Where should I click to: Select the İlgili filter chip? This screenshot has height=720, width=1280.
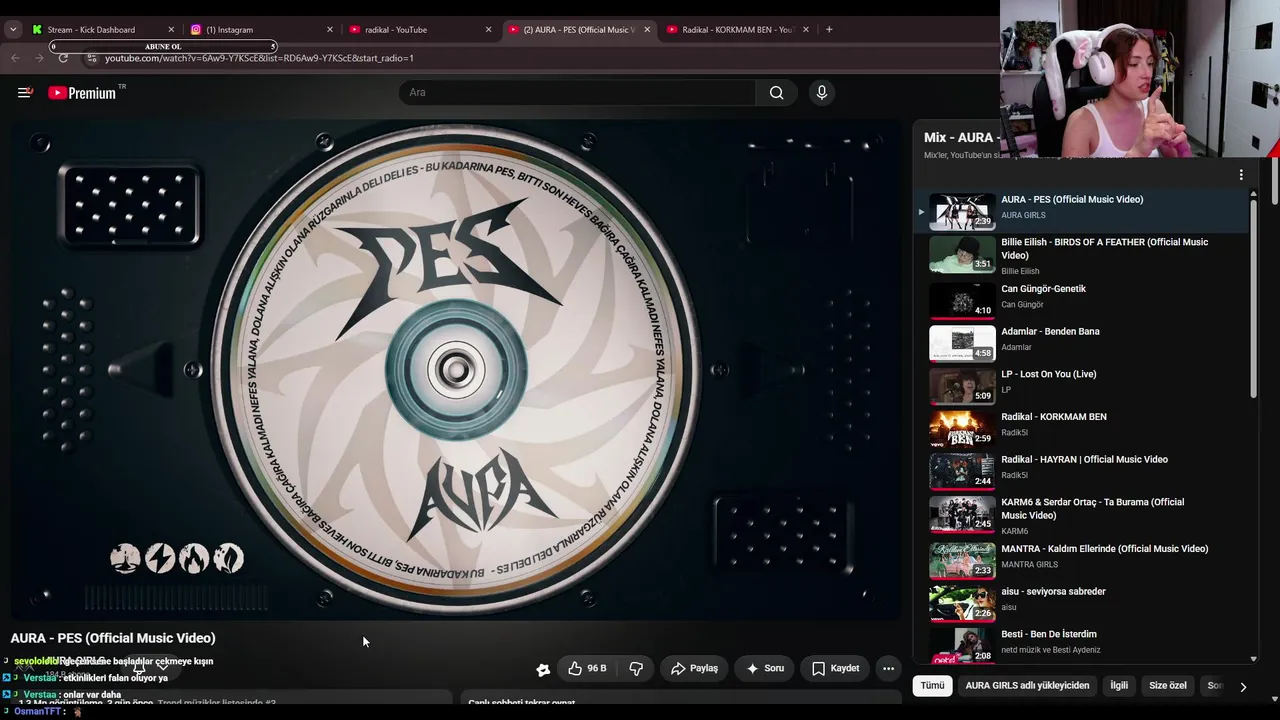(1119, 686)
